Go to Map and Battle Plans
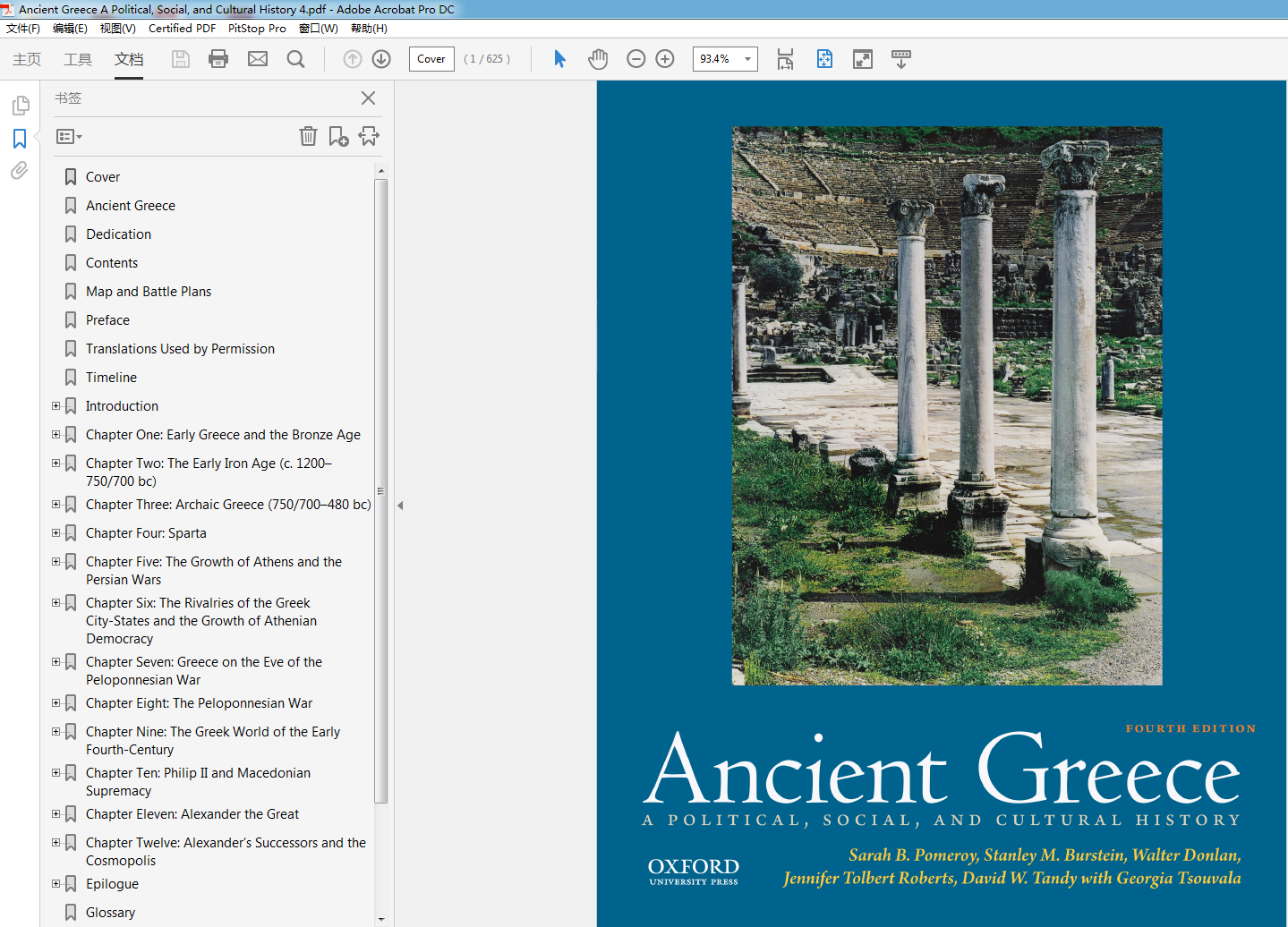Screen dimensions: 1288x927 coord(149,292)
